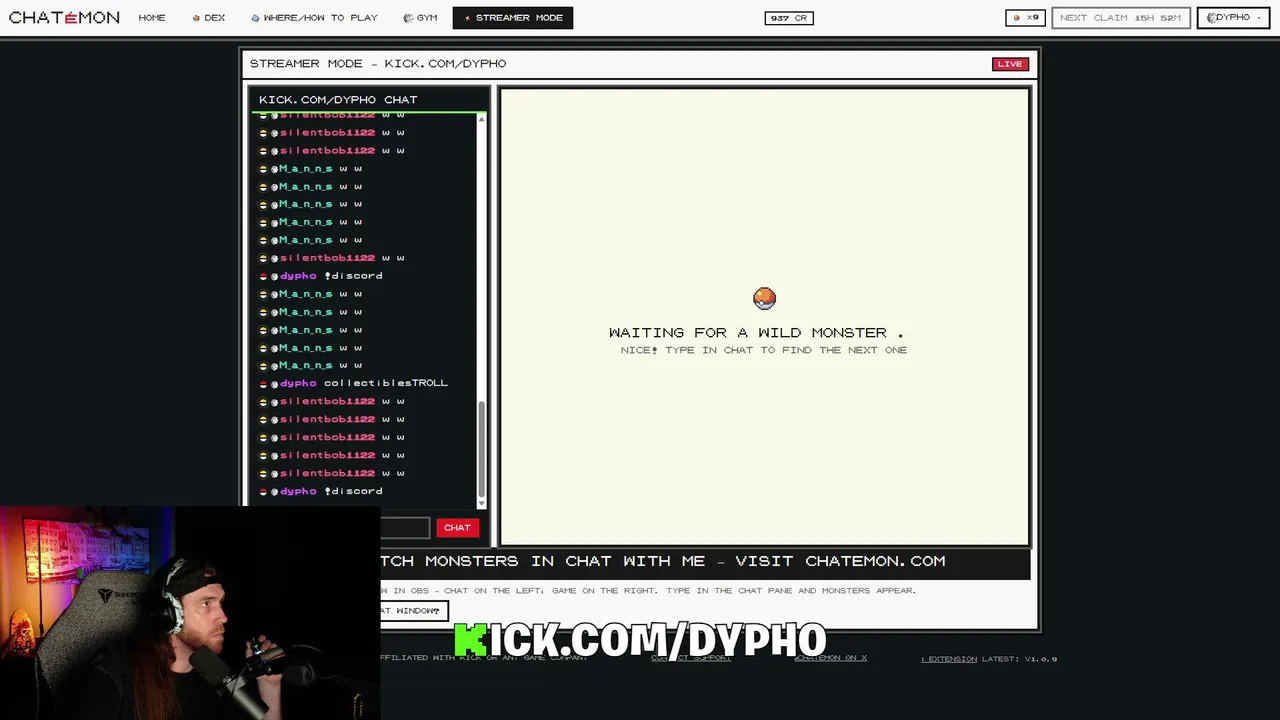Open the Chatemon on X link
1280x720 pixels.
(x=831, y=658)
